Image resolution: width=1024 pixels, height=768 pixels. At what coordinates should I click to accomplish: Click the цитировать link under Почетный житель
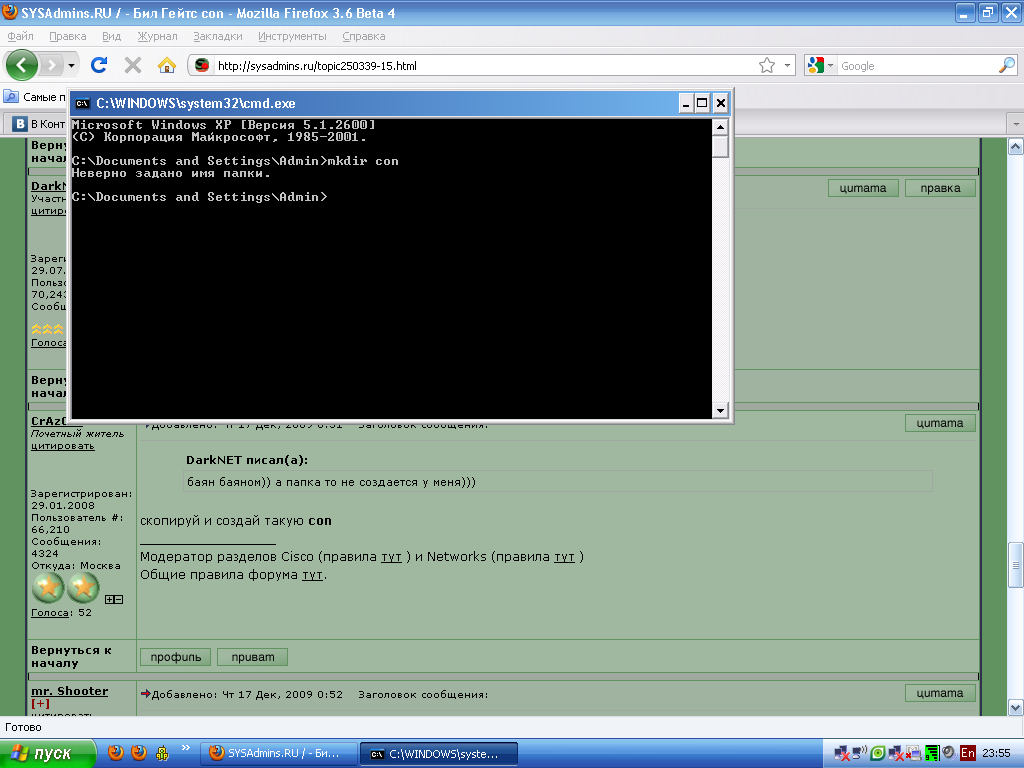click(63, 445)
